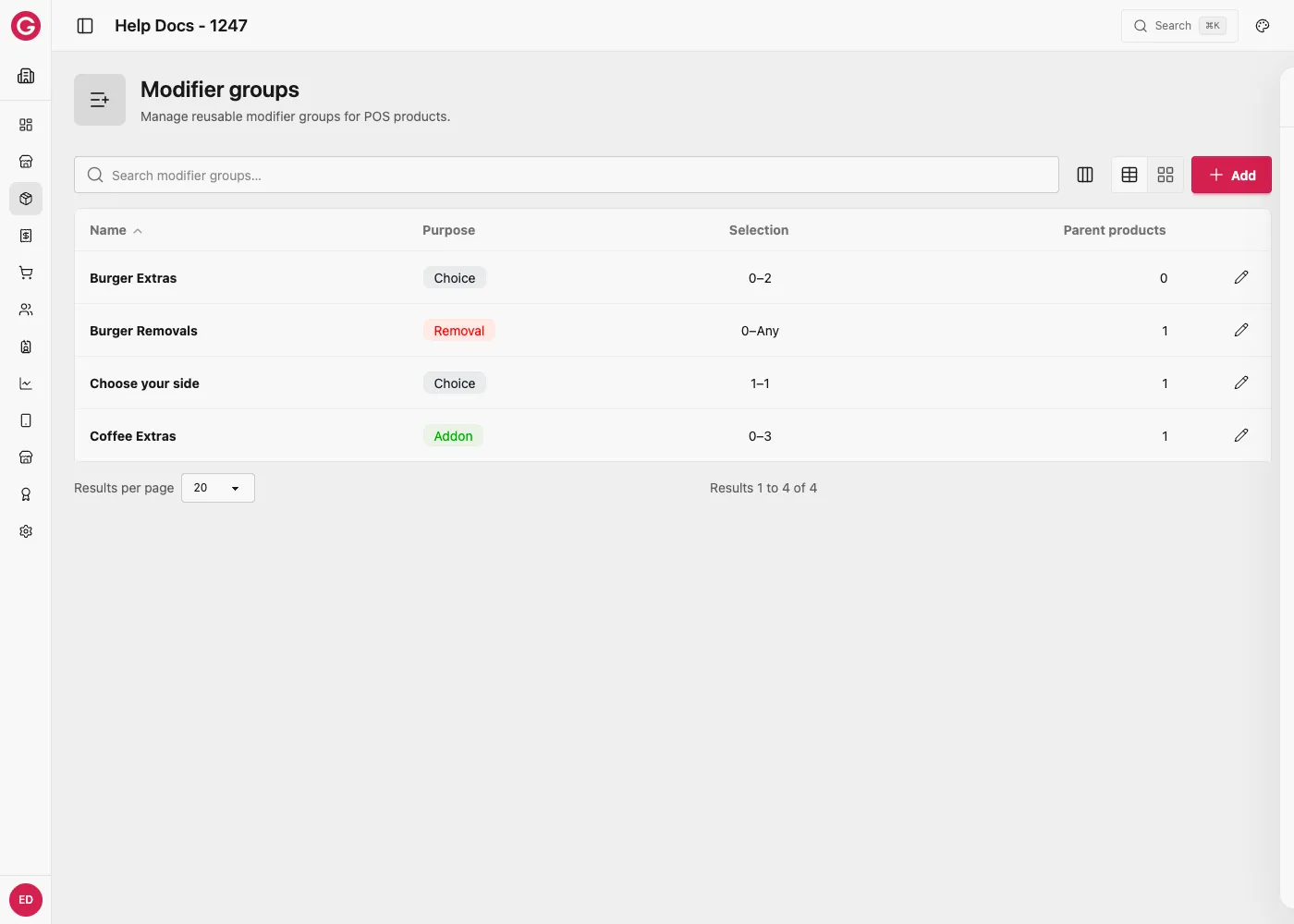The height and width of the screenshot is (924, 1294).
Task: Open the building organization icon in sidebar
Action: click(x=26, y=76)
